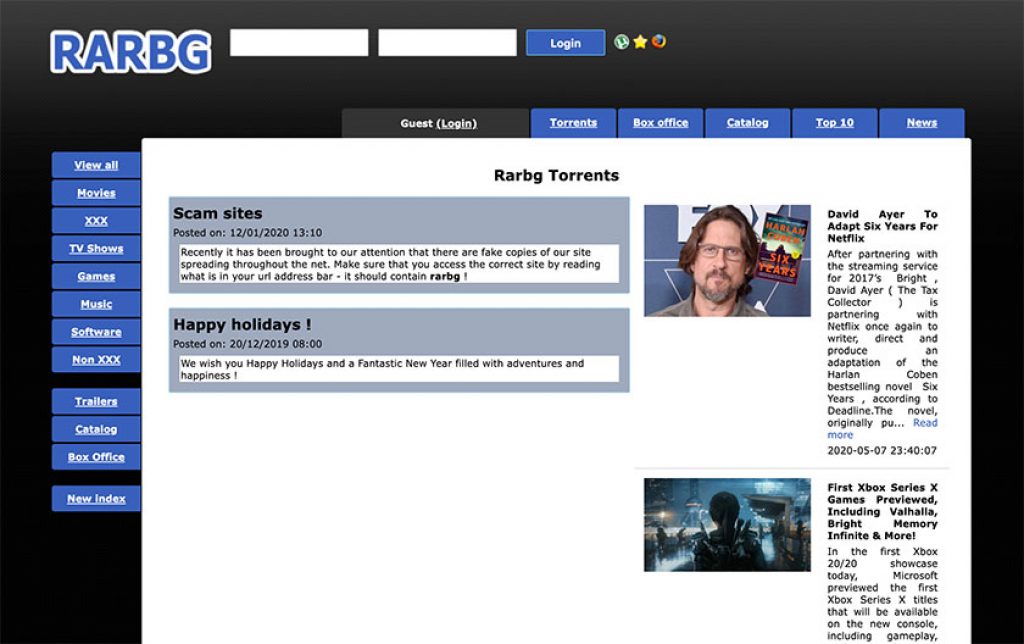Image resolution: width=1024 pixels, height=644 pixels.
Task: Click the Firefox icon in header
Action: pos(659,41)
